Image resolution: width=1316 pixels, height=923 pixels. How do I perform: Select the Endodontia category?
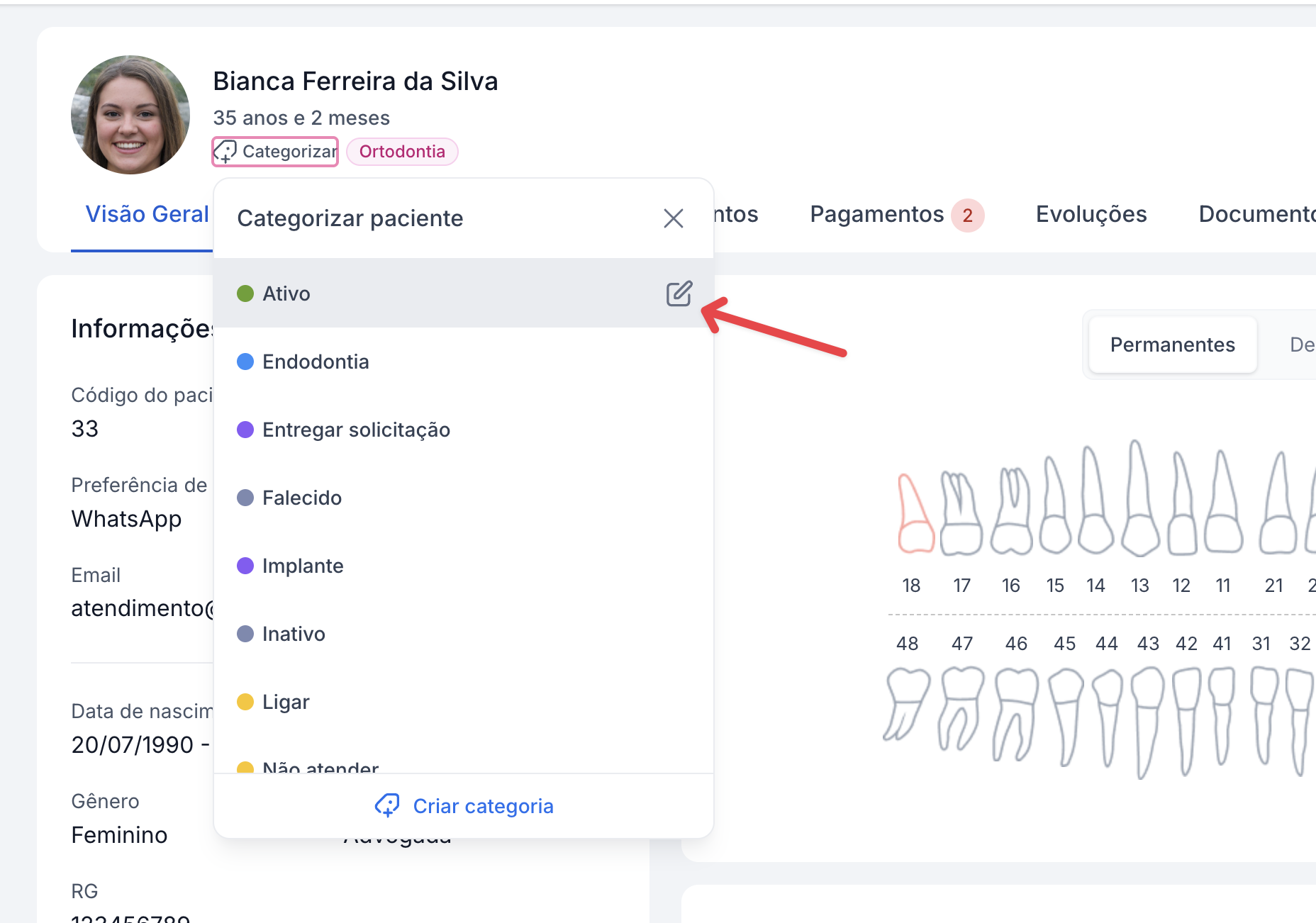316,362
